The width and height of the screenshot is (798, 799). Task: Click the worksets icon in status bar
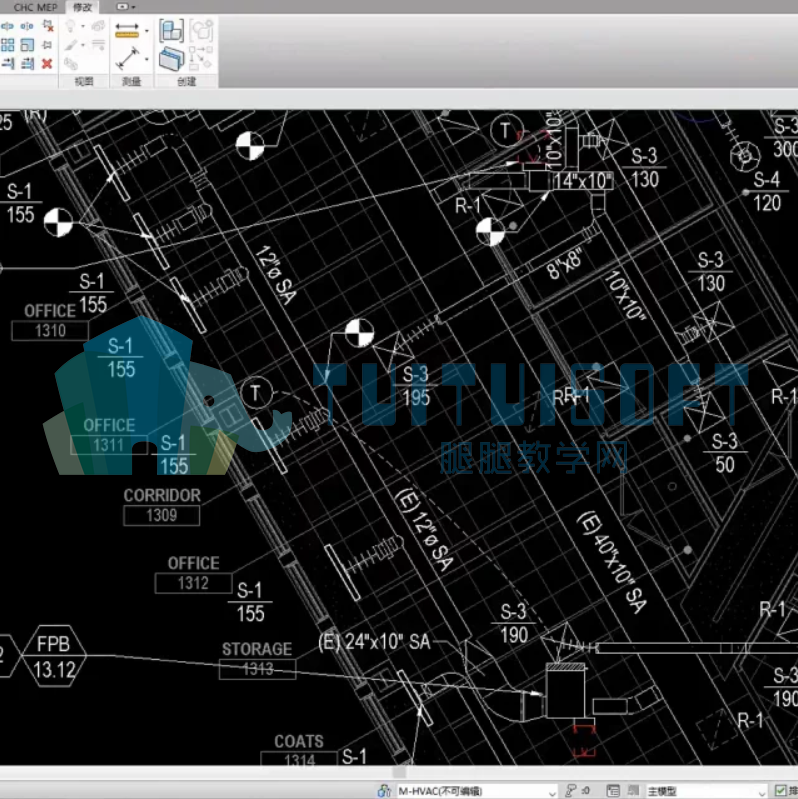[x=384, y=791]
